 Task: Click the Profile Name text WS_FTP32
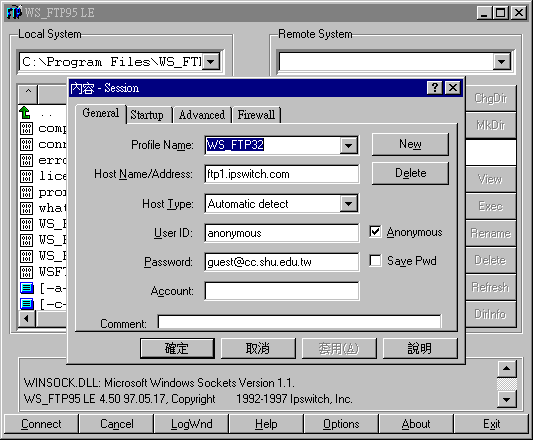[x=235, y=145]
